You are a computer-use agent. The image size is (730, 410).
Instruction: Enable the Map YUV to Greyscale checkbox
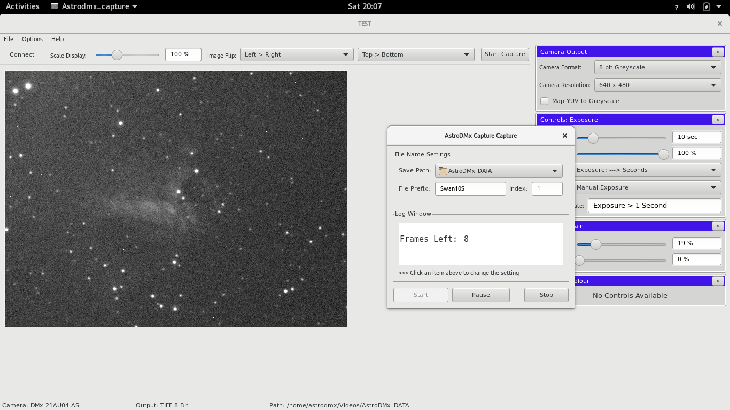tap(544, 100)
